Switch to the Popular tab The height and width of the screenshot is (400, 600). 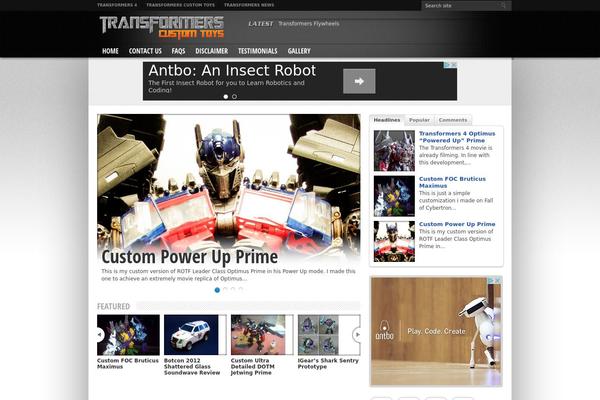tap(419, 120)
